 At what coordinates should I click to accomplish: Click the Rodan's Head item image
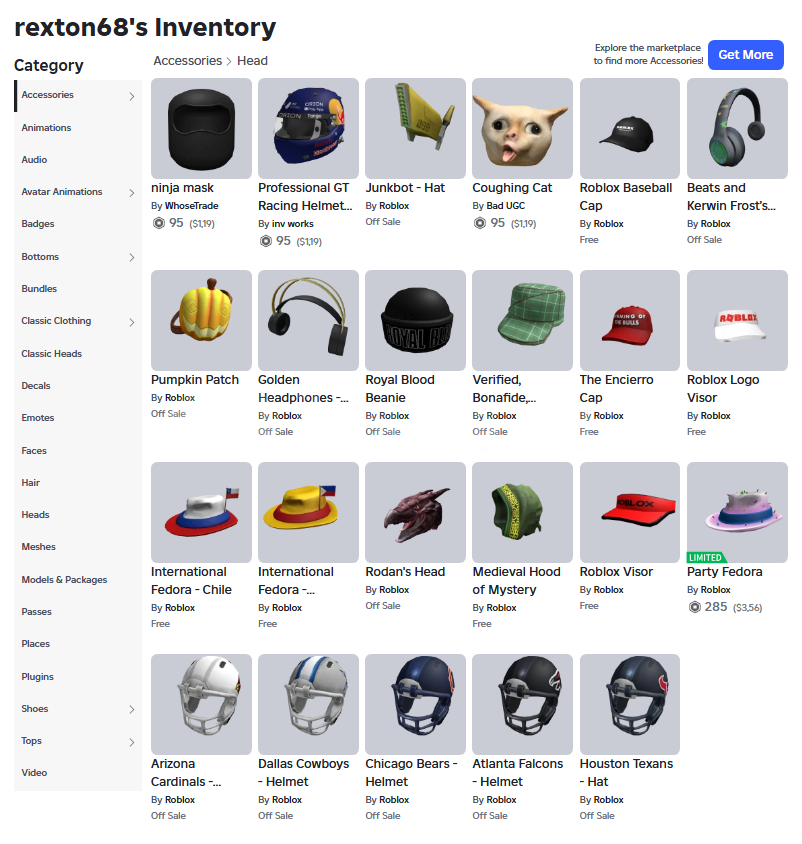[x=415, y=512]
